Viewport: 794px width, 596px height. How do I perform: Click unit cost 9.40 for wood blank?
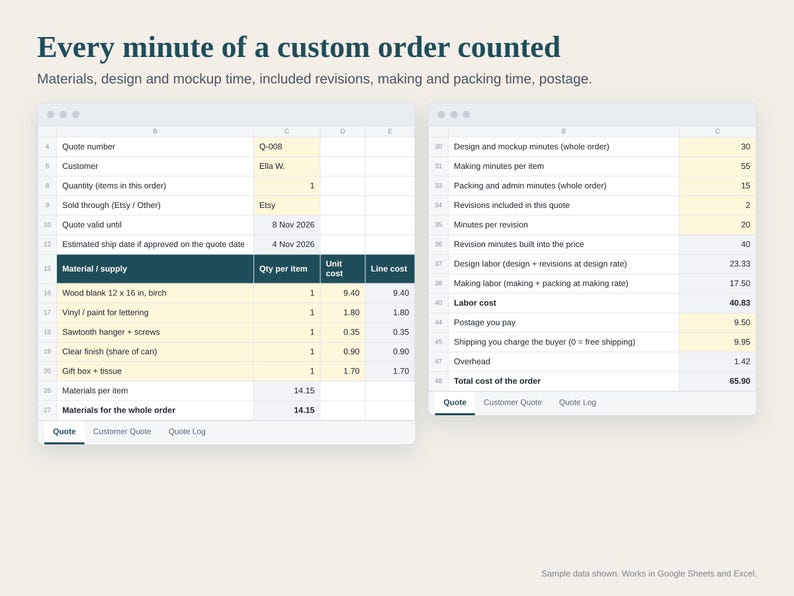[343, 293]
